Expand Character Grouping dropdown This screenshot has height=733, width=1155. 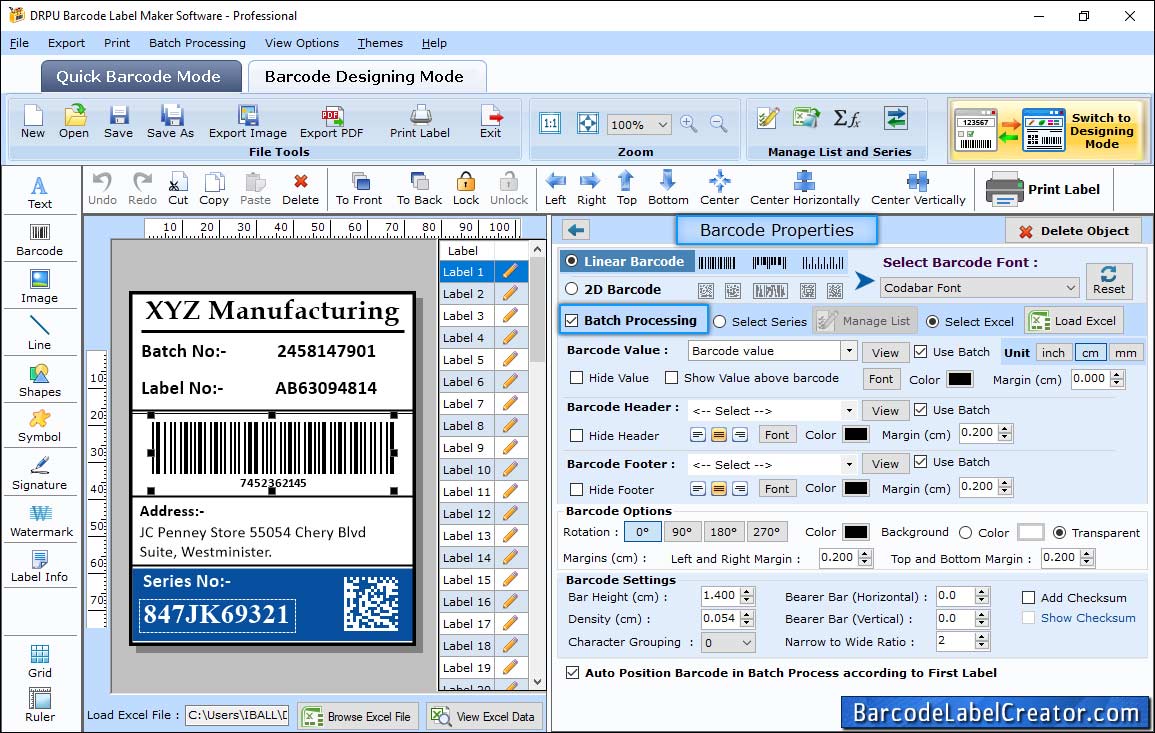point(728,642)
